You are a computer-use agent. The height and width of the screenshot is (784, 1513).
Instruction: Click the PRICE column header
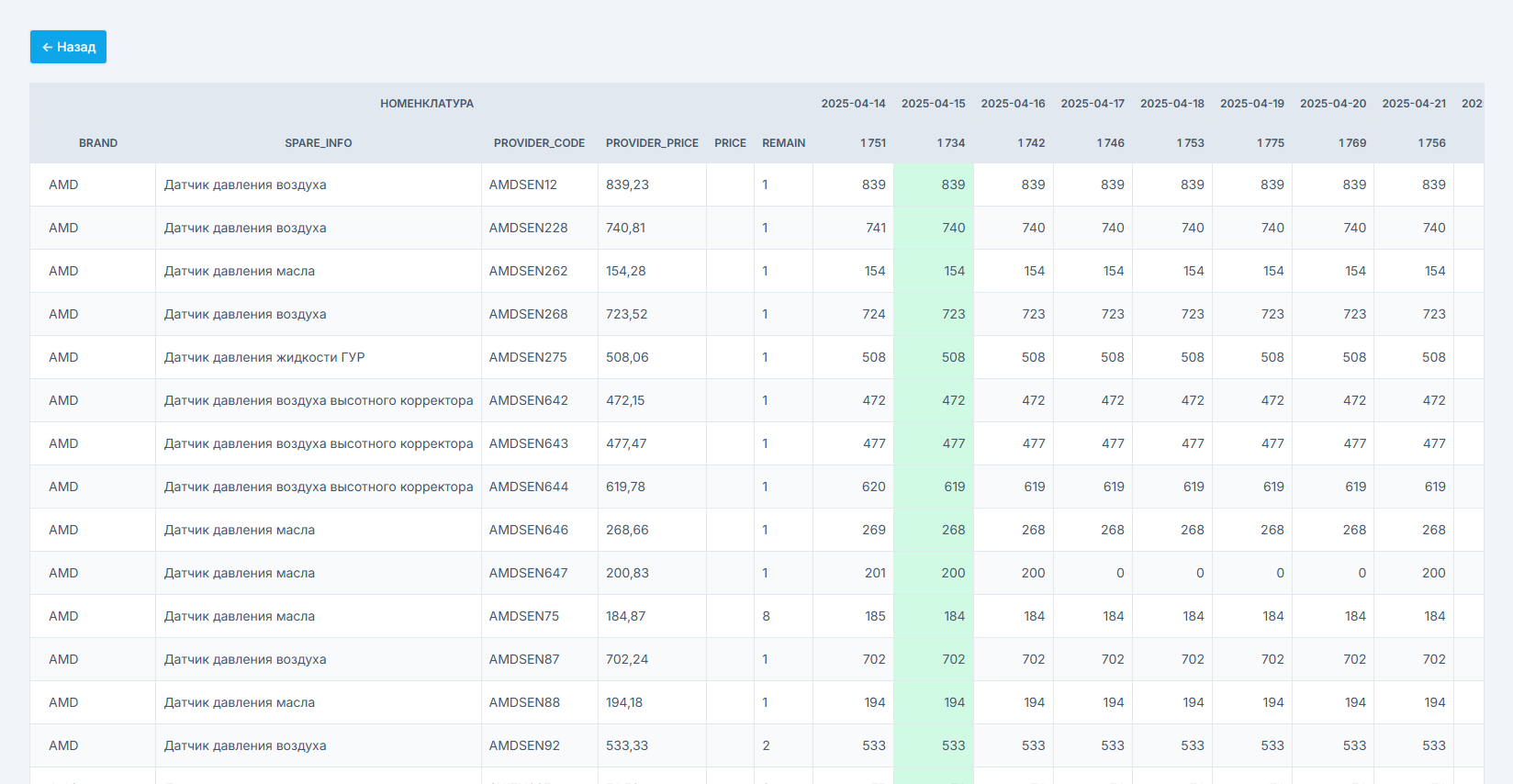[x=730, y=143]
